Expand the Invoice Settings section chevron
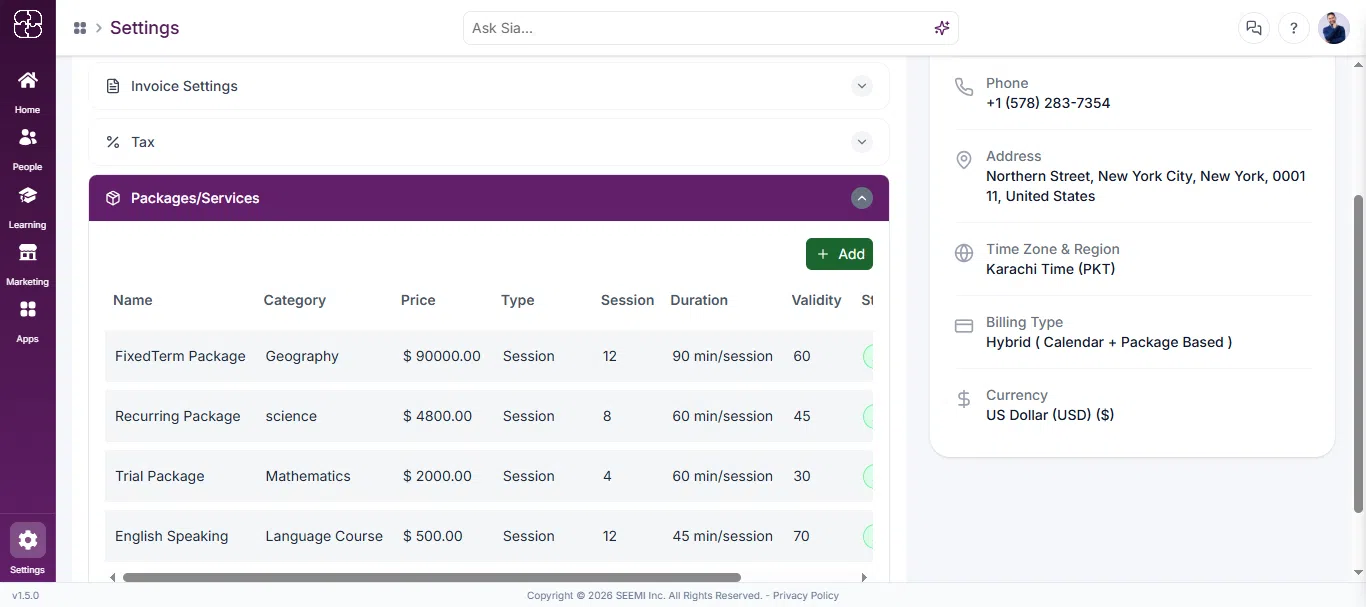The width and height of the screenshot is (1366, 607). pos(862,86)
